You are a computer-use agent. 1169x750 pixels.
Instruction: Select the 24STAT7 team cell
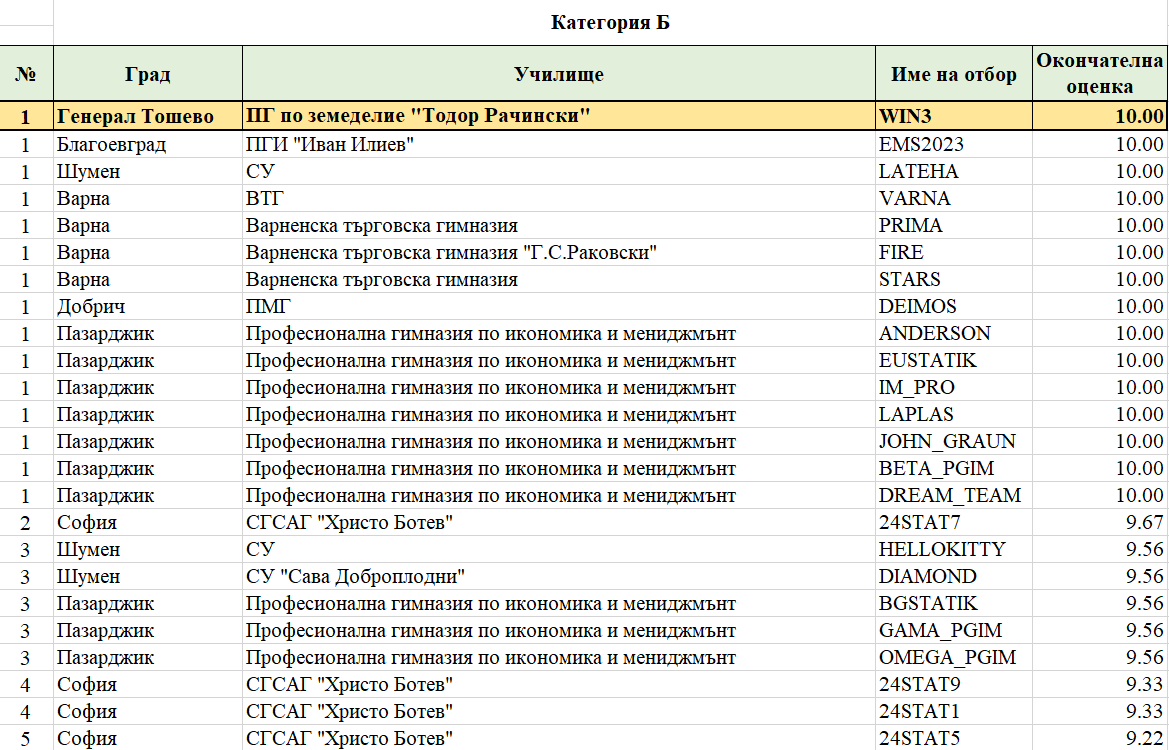pos(954,522)
